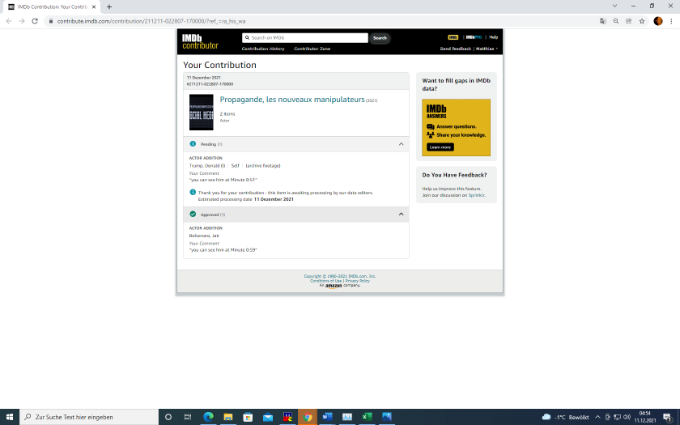Open the IMDbPro link in the header
The image size is (680, 425).
click(474, 37)
